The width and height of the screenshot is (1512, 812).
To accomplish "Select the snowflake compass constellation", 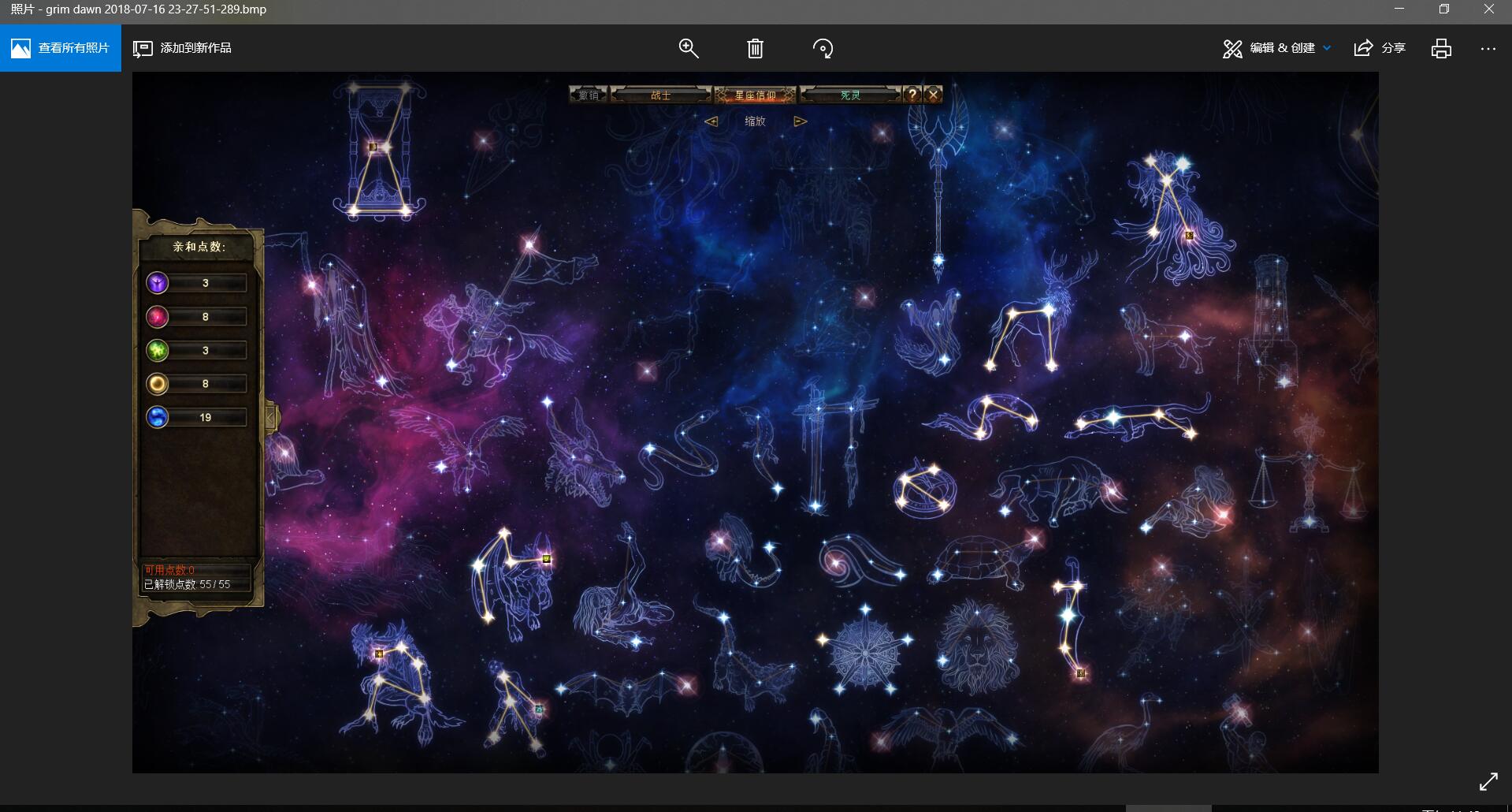I will coord(865,651).
